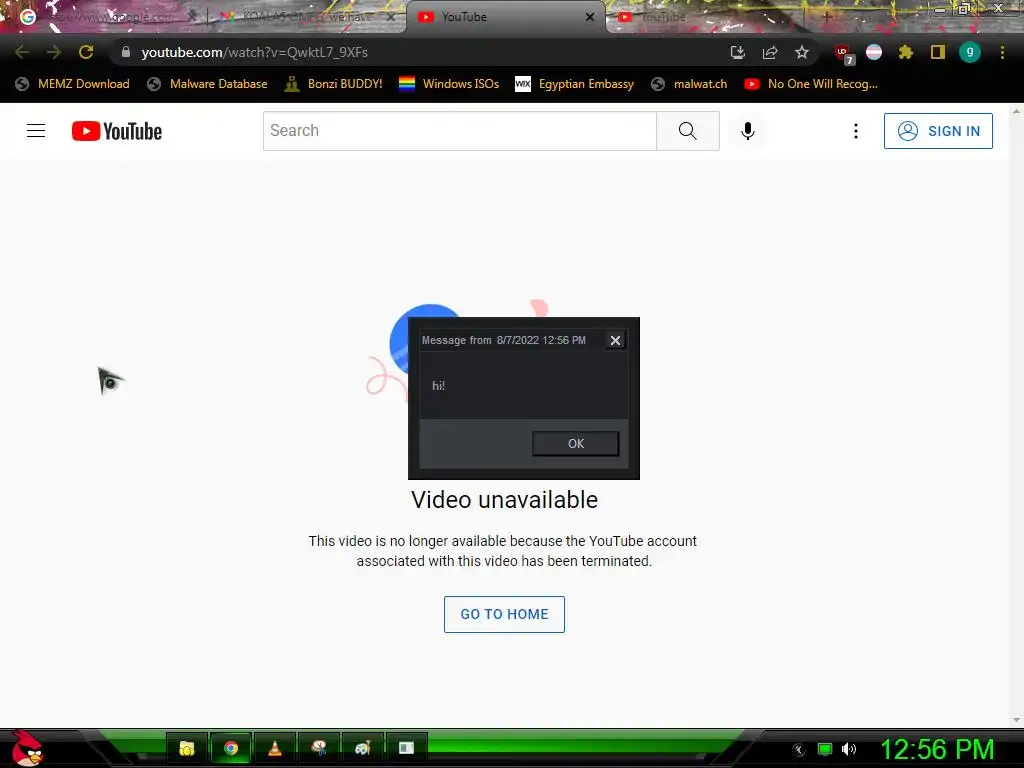Viewport: 1024px width, 768px height.
Task: Open the uBlock Origin extension
Action: tap(844, 54)
